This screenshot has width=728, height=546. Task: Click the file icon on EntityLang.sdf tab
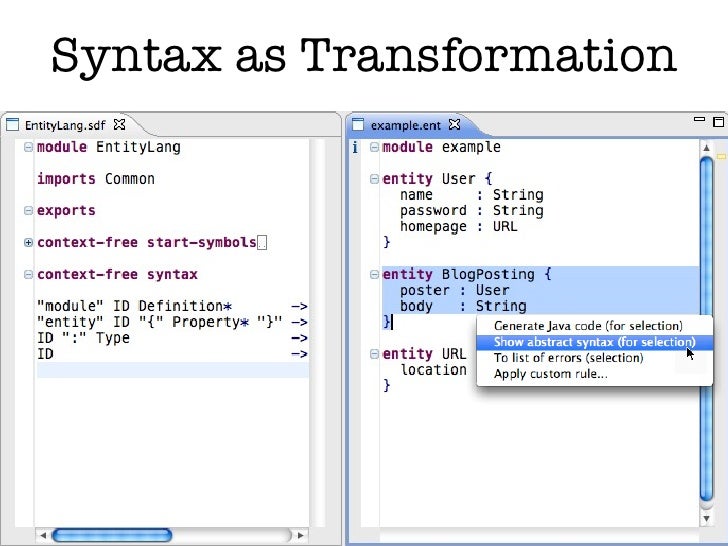point(12,125)
